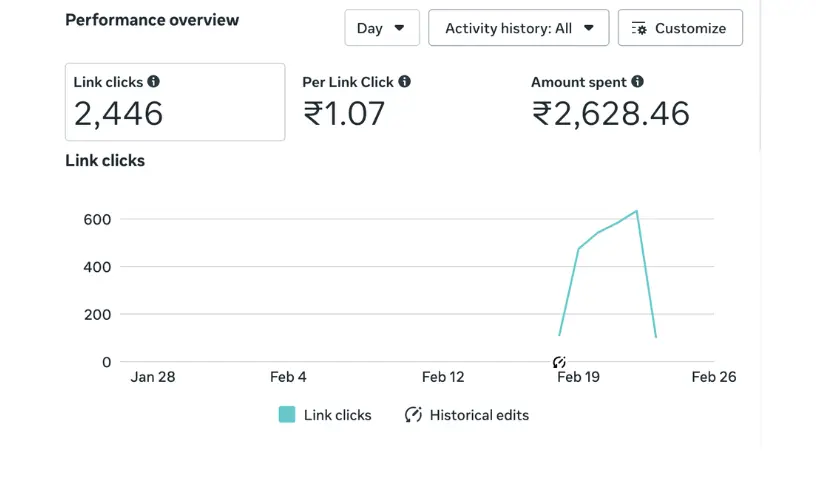The height and width of the screenshot is (500, 816).
Task: Click the Feb 19 date label
Action: click(578, 377)
